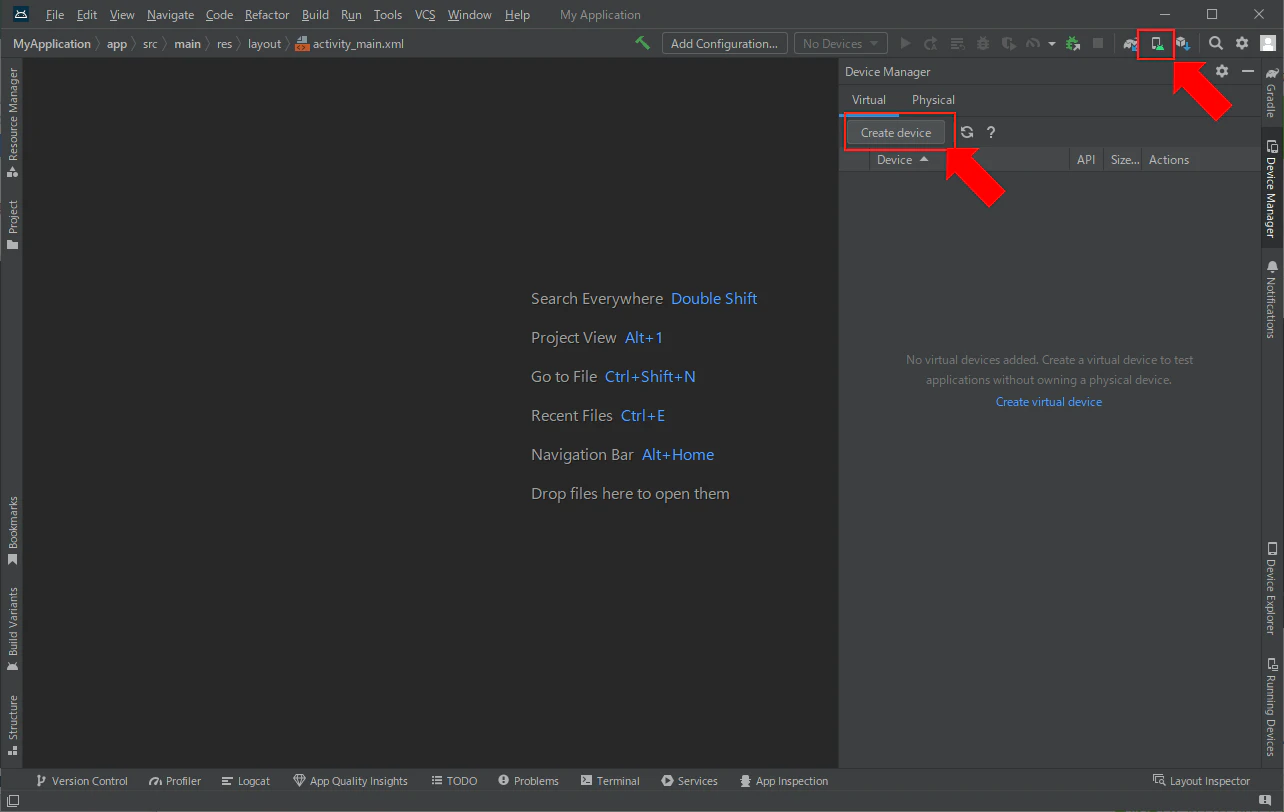
Task: Click the Make Project hammer icon
Action: [x=643, y=43]
